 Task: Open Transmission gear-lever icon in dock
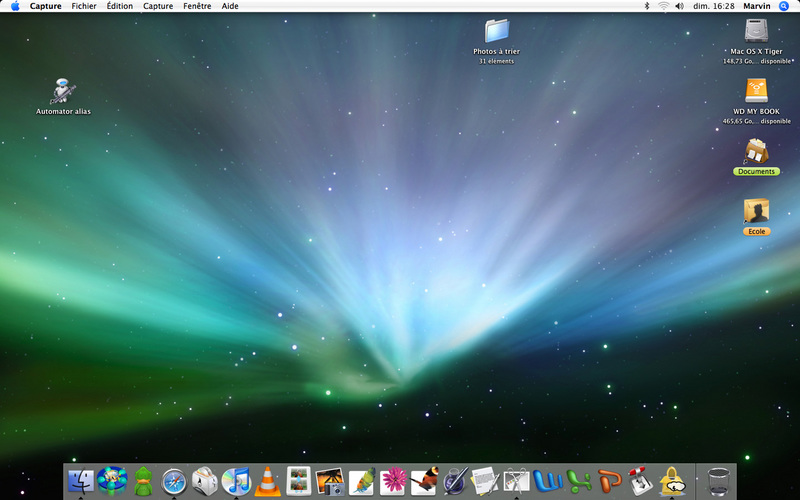tap(640, 481)
